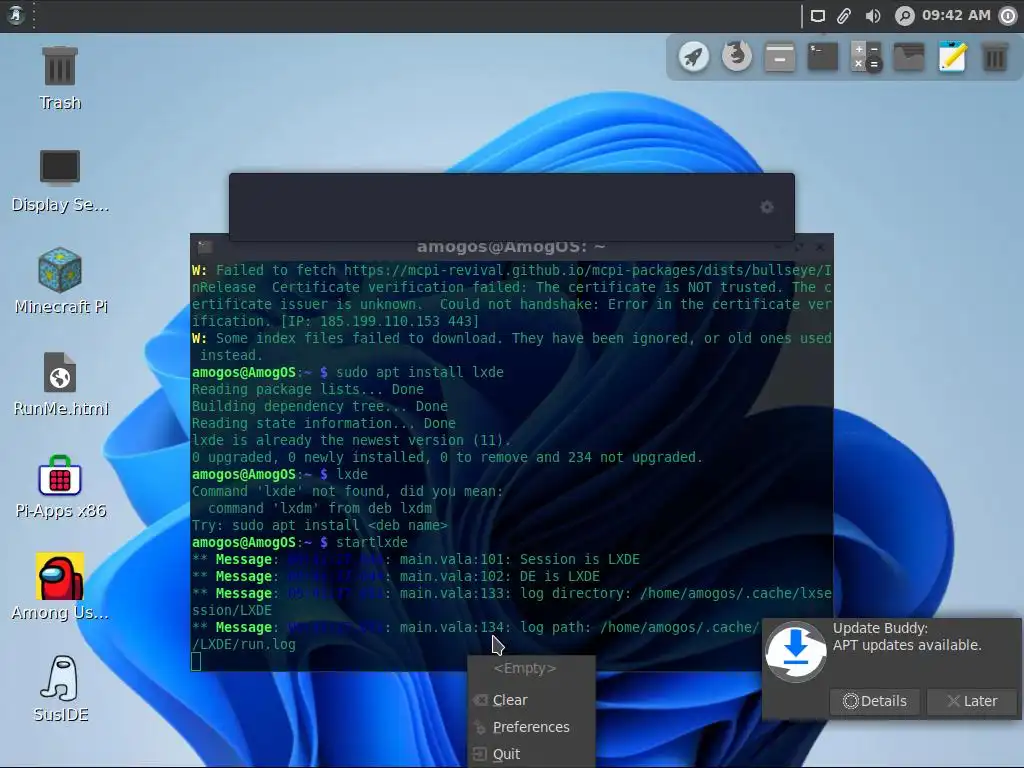Click the display tray icon in top panel
Image resolution: width=1024 pixels, height=768 pixels.
pos(818,16)
